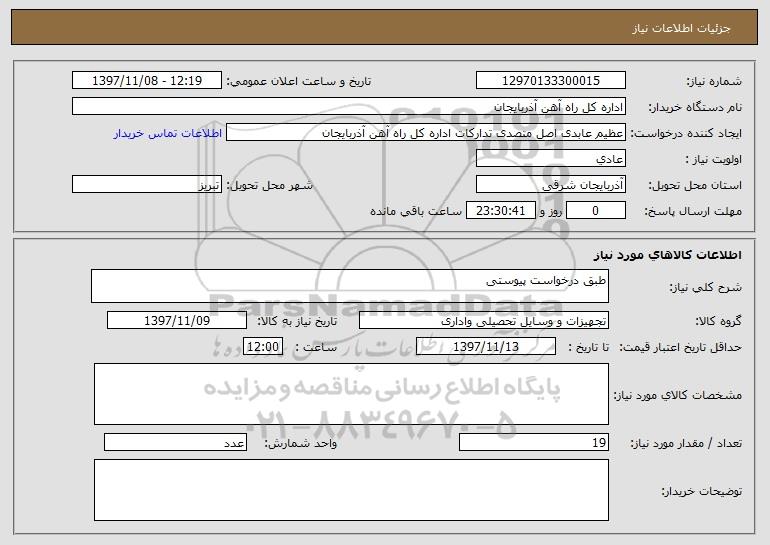Click the label اولویت نیاز
The height and width of the screenshot is (545, 770).
(714, 159)
